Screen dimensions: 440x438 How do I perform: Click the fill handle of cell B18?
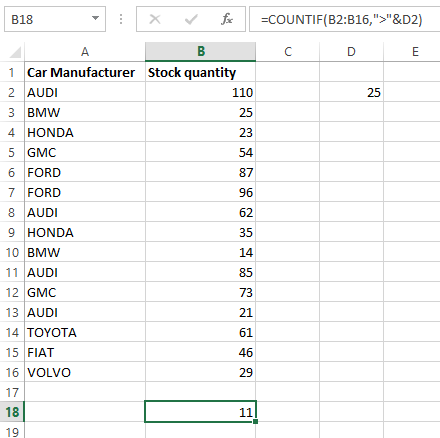pos(256,422)
